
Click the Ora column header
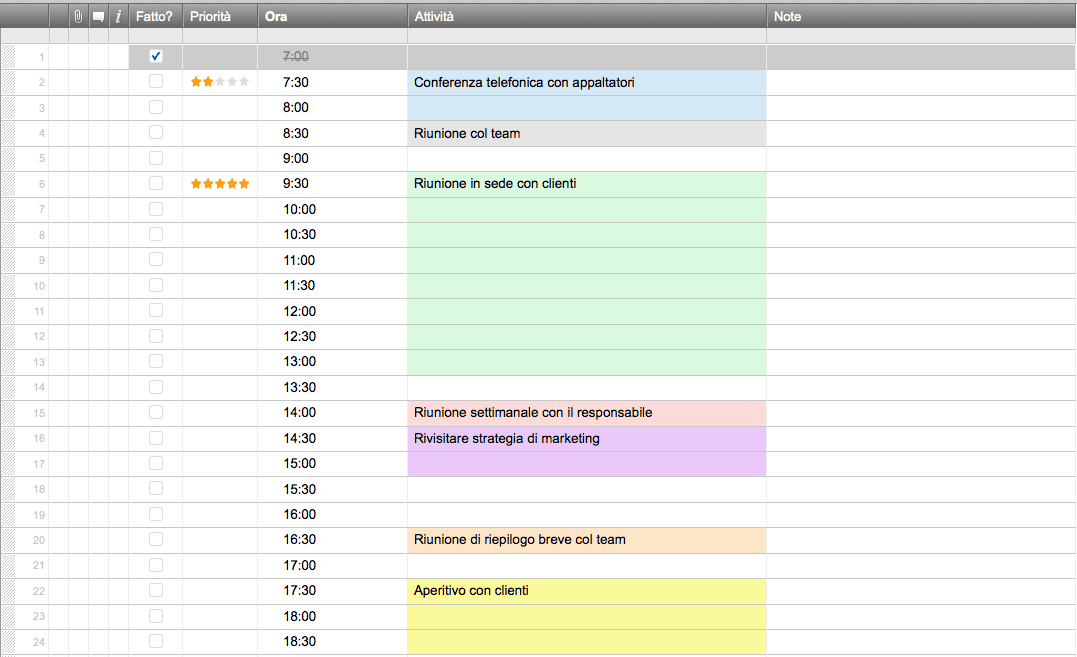pos(332,16)
